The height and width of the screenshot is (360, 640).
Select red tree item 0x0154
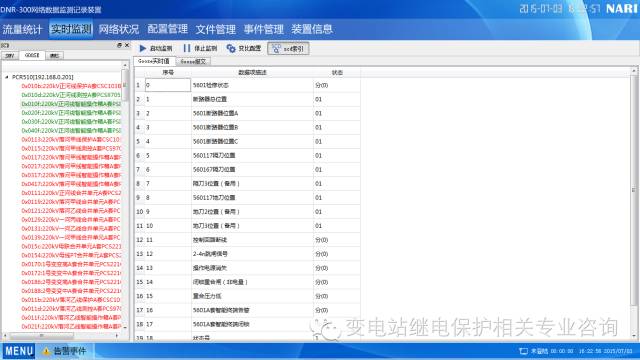click(71, 255)
